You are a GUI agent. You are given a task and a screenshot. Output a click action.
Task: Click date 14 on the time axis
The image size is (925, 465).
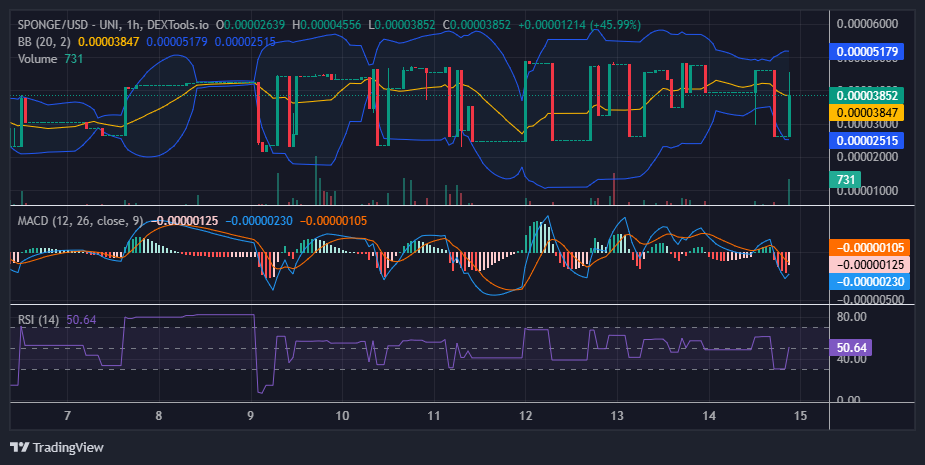coord(708,415)
